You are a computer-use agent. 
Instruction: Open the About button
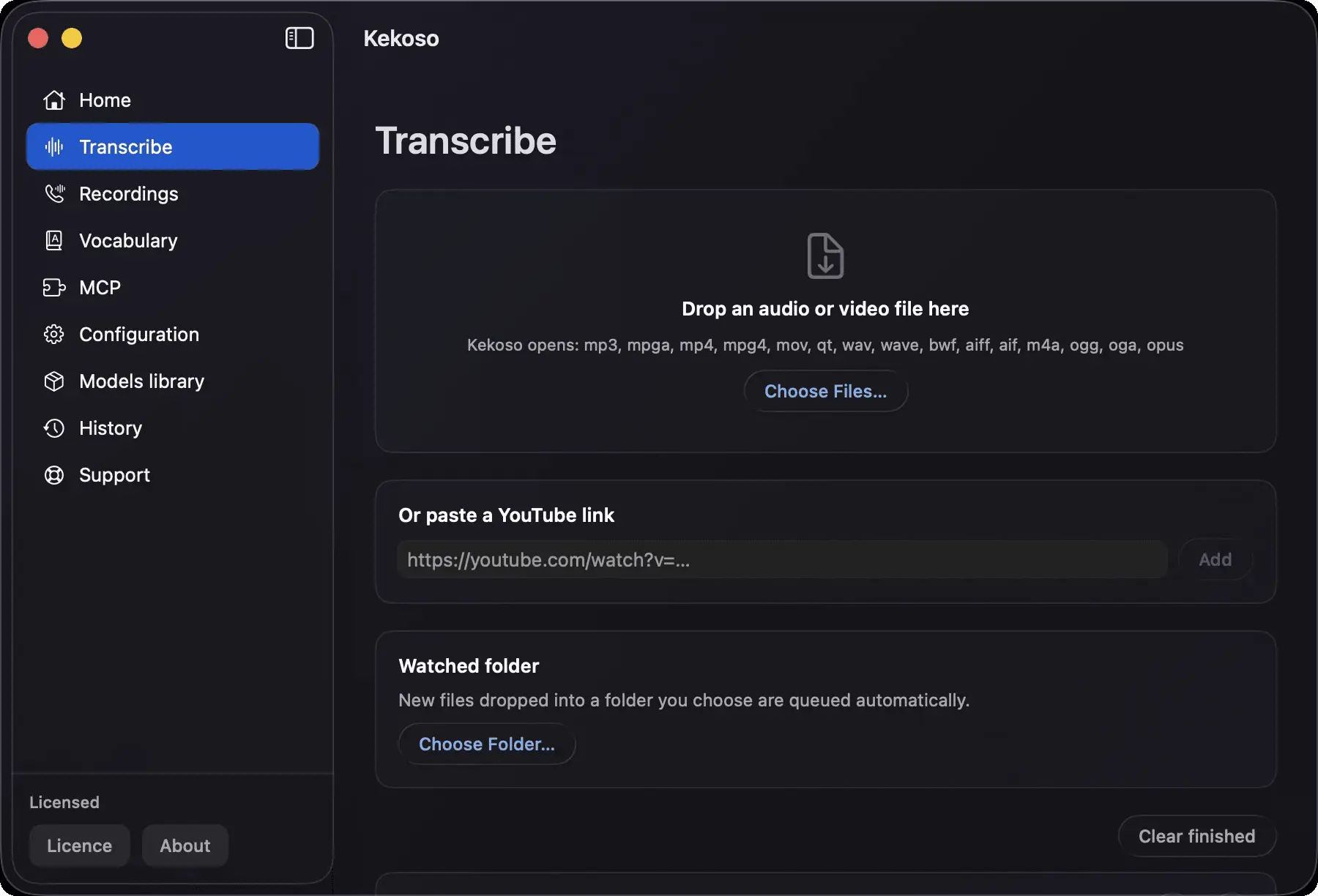pos(185,845)
